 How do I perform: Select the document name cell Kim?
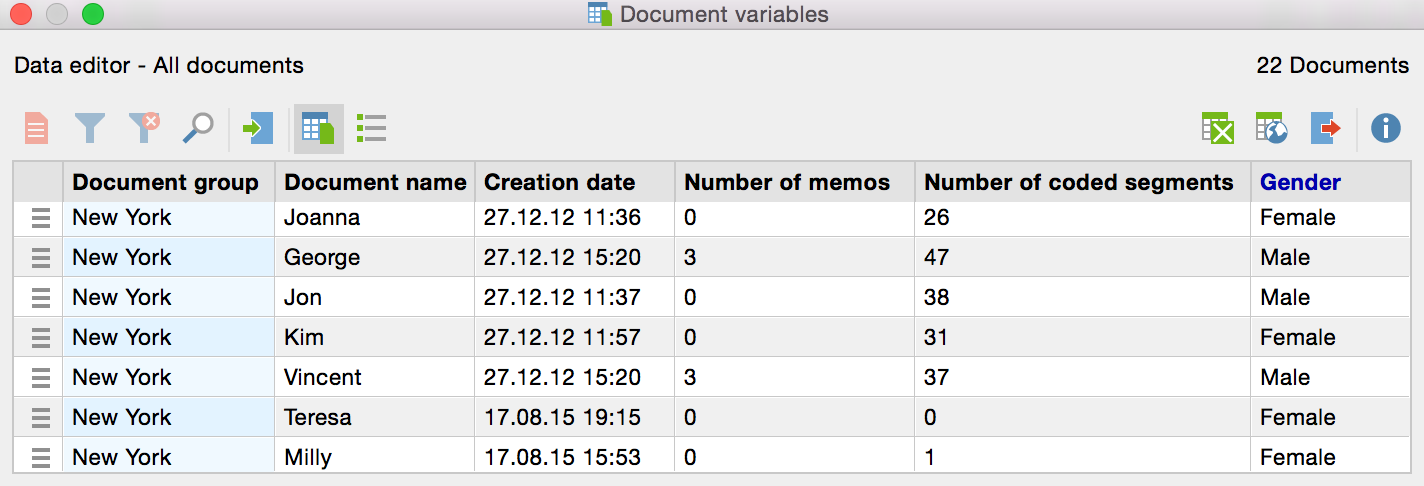tap(375, 337)
